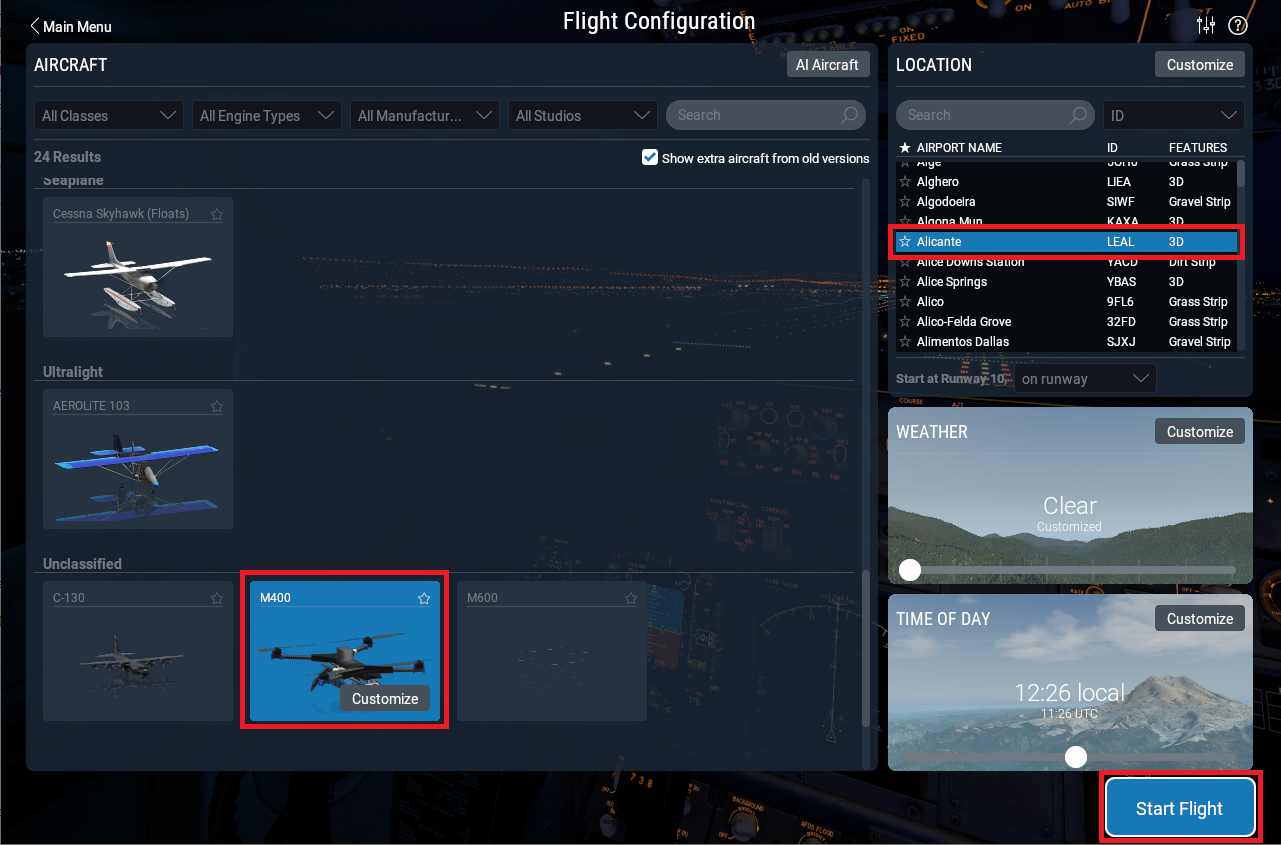Star the C-130 aircraft as favorite
This screenshot has height=845, width=1281.
pos(217,598)
